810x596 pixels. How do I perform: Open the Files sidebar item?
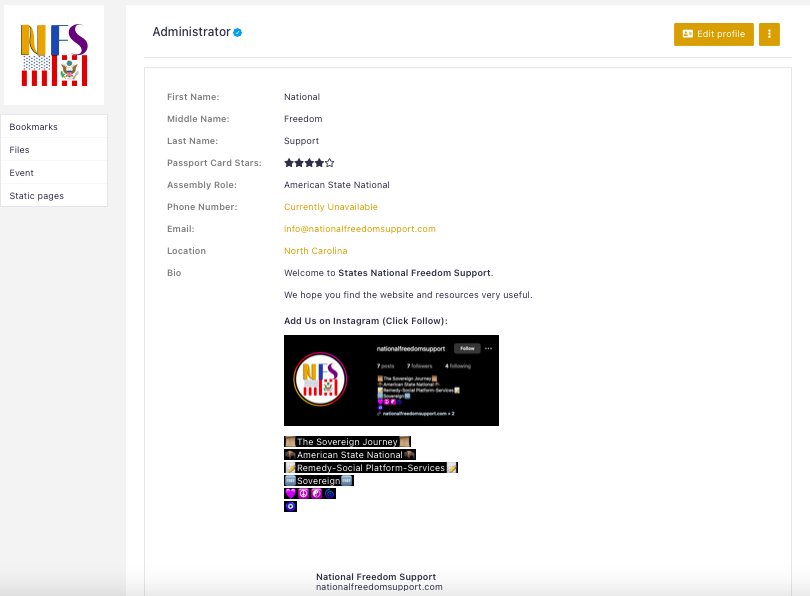54,150
